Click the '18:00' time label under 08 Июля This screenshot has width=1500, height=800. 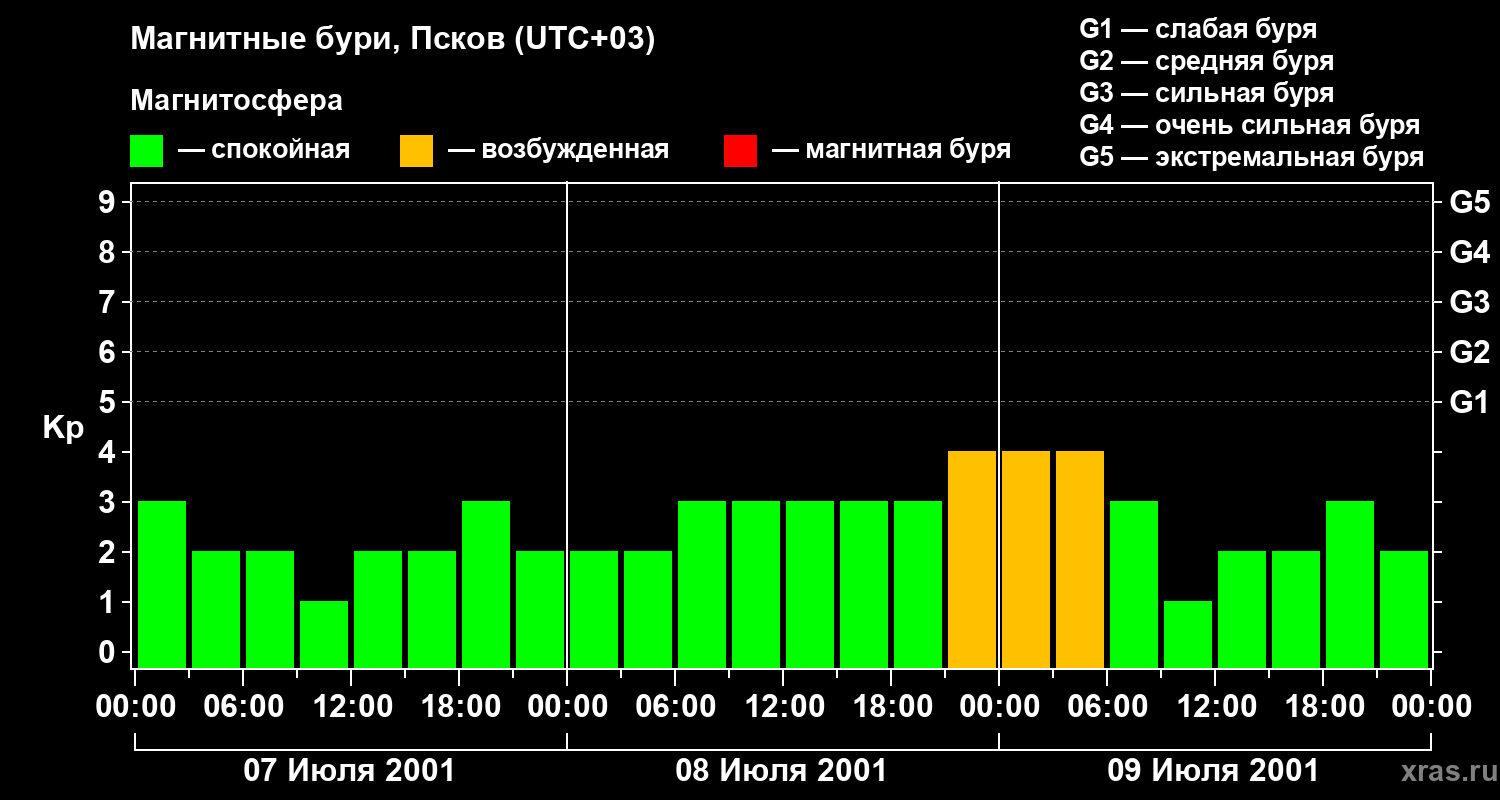(891, 707)
